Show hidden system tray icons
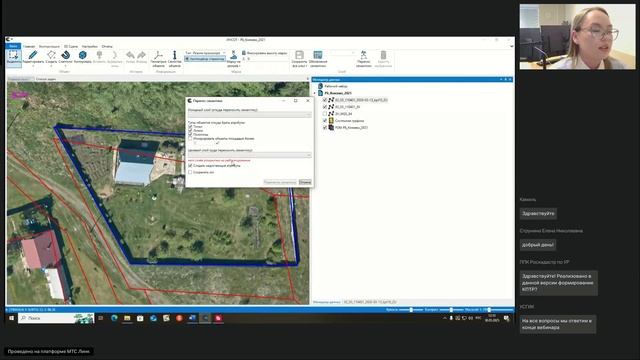The height and width of the screenshot is (360, 640). tap(444, 318)
